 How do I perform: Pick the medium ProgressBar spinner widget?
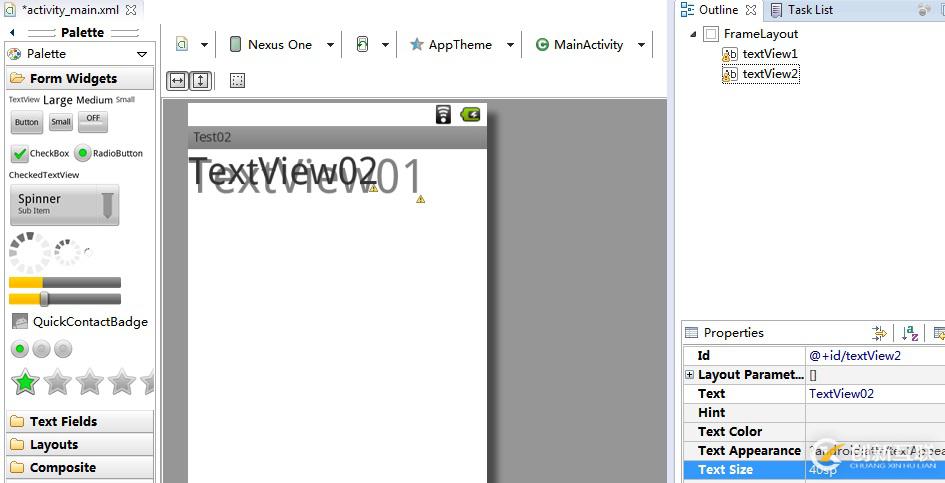point(67,253)
